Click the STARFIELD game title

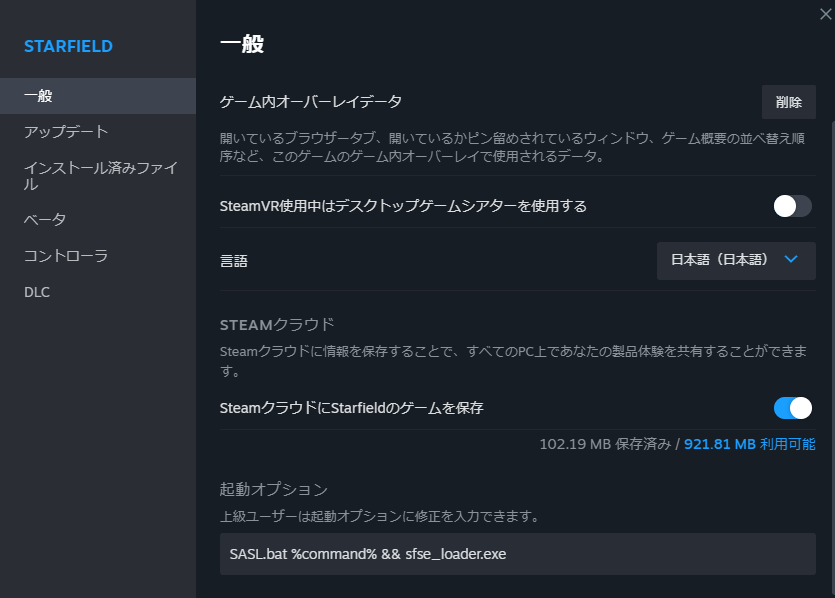[x=68, y=46]
